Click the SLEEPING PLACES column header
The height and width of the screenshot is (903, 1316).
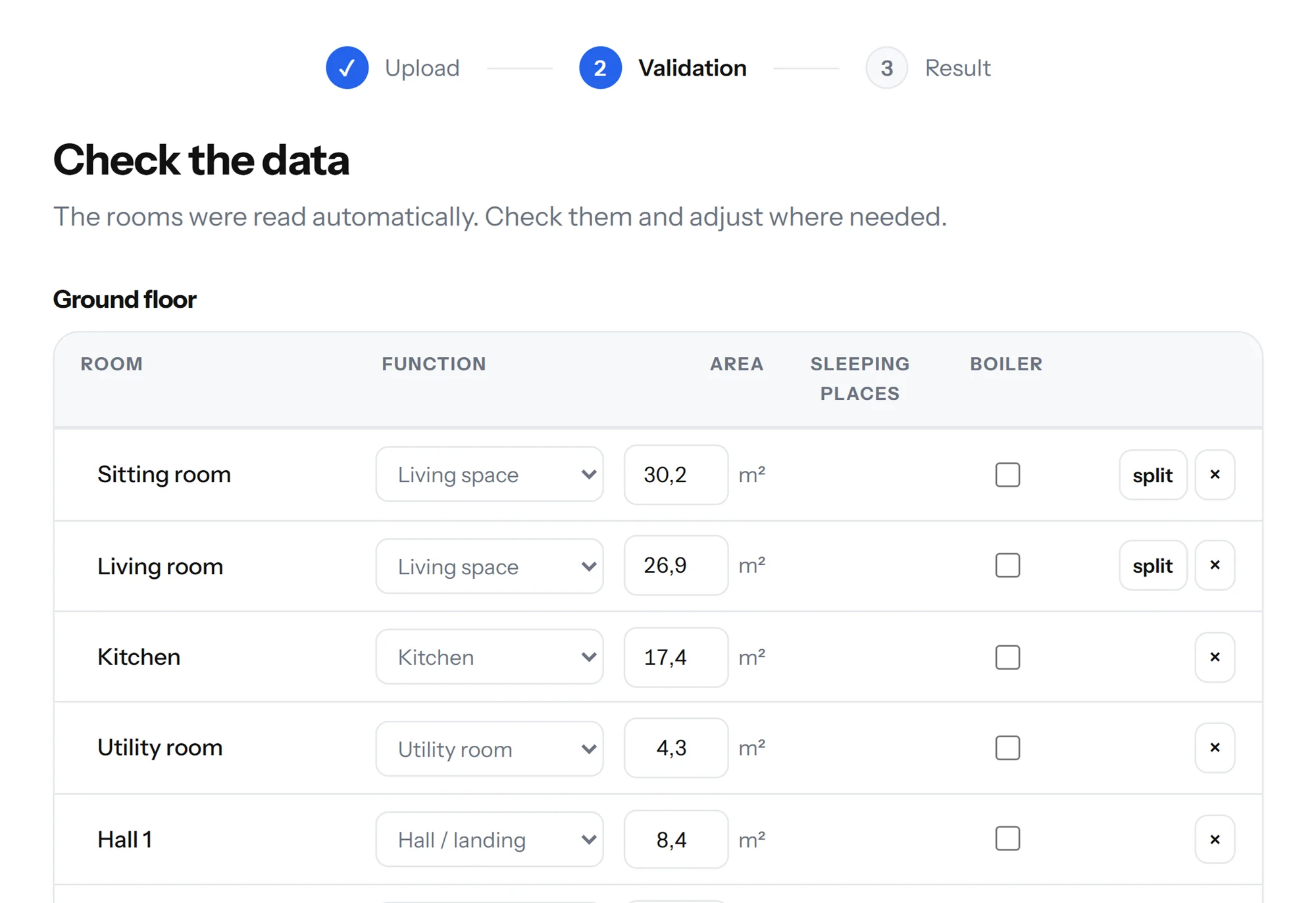(x=859, y=379)
